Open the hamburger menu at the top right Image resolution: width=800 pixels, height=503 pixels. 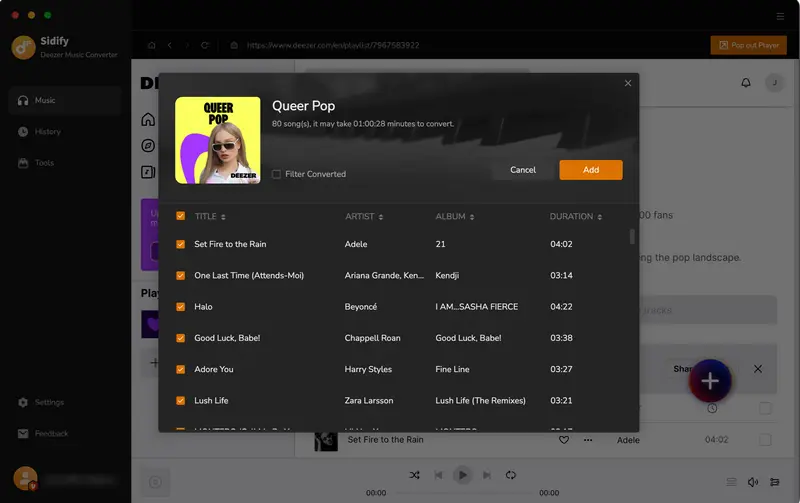pos(780,16)
